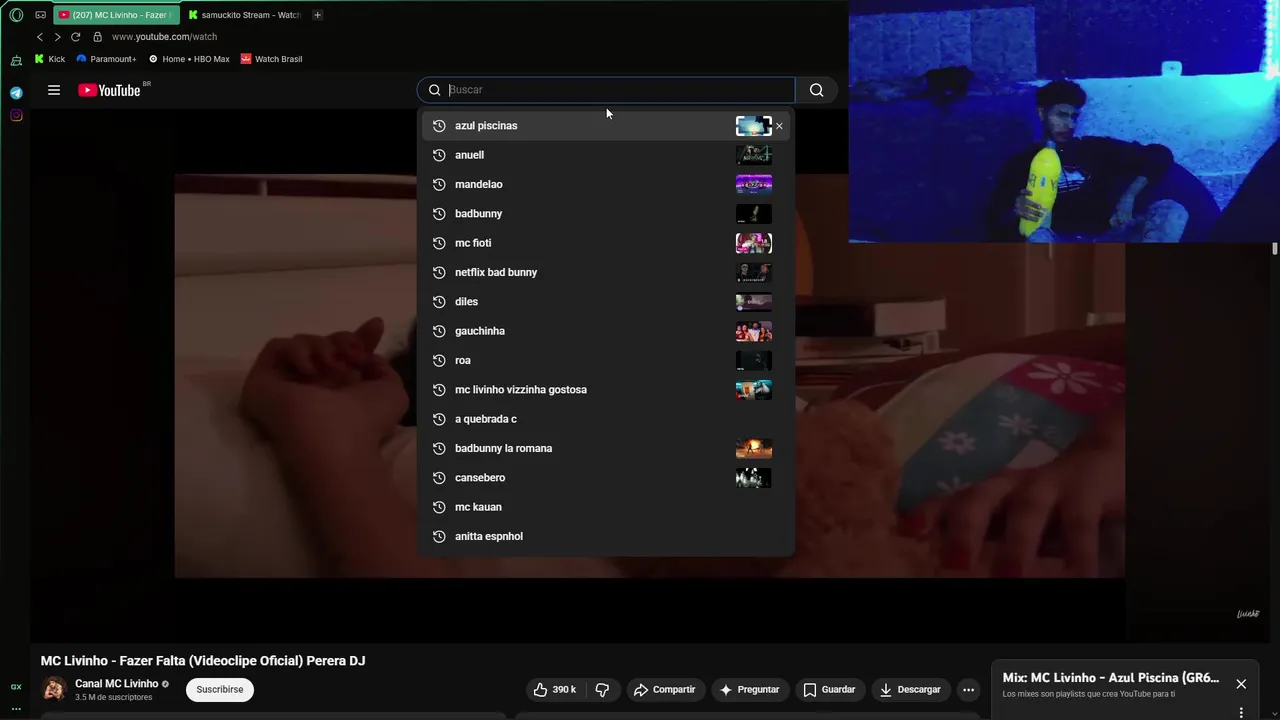Open the Watch Brasil bookmark
This screenshot has height=720, width=1280.
(x=271, y=59)
